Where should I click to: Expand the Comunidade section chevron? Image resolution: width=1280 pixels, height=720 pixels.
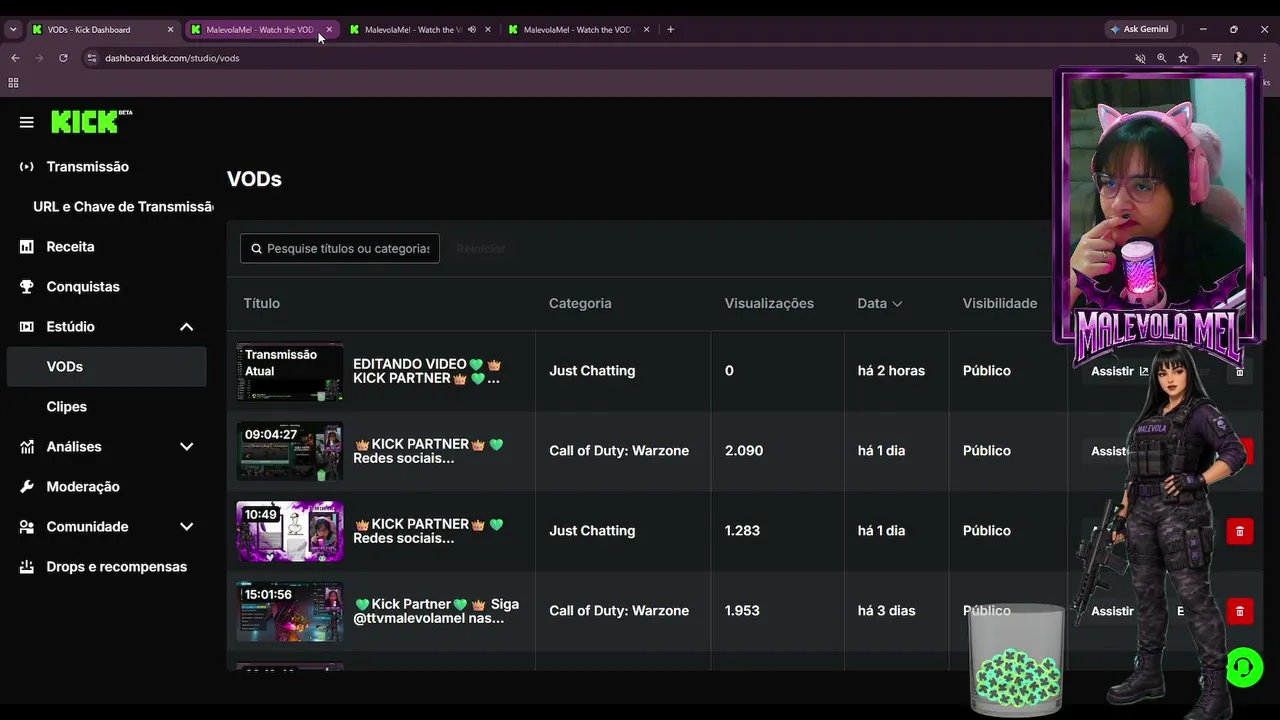click(187, 527)
